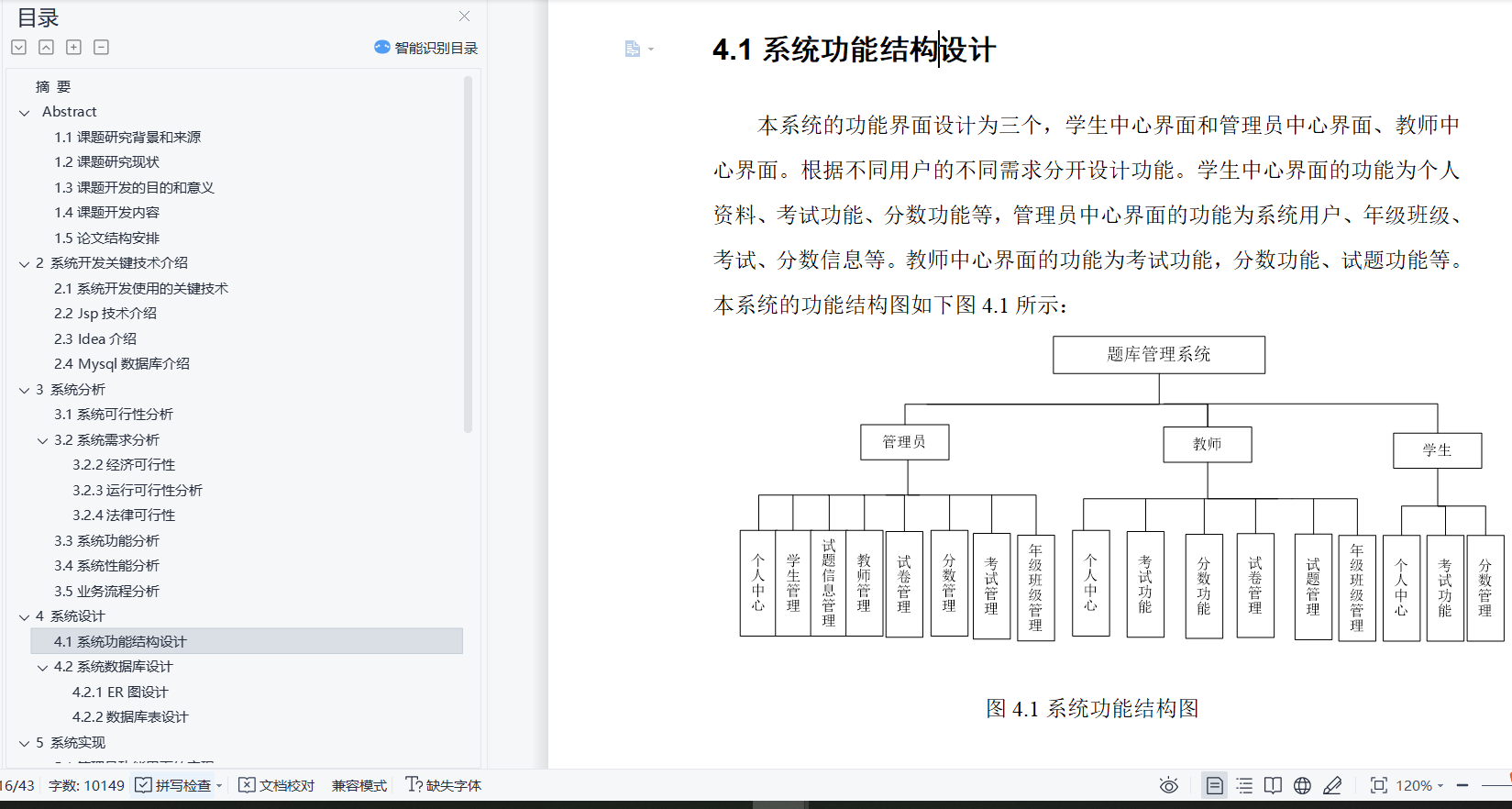Go to heading 3.2.4 法律可行性
Viewport: 1512px width, 809px height.
[124, 515]
